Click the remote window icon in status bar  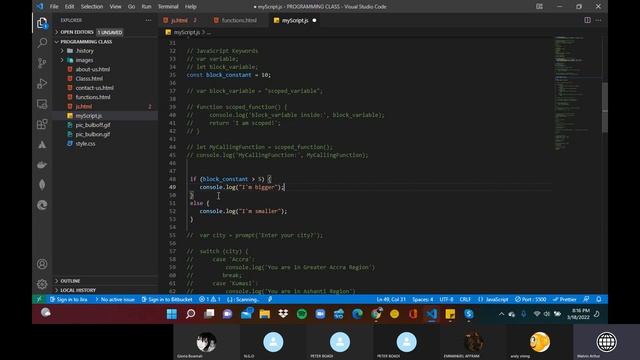(x=39, y=299)
